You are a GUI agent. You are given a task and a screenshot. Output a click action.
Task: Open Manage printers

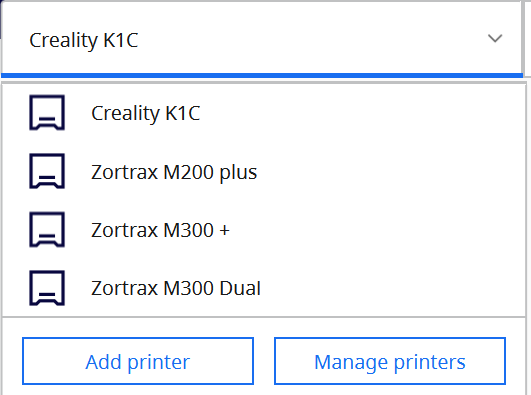click(x=390, y=361)
